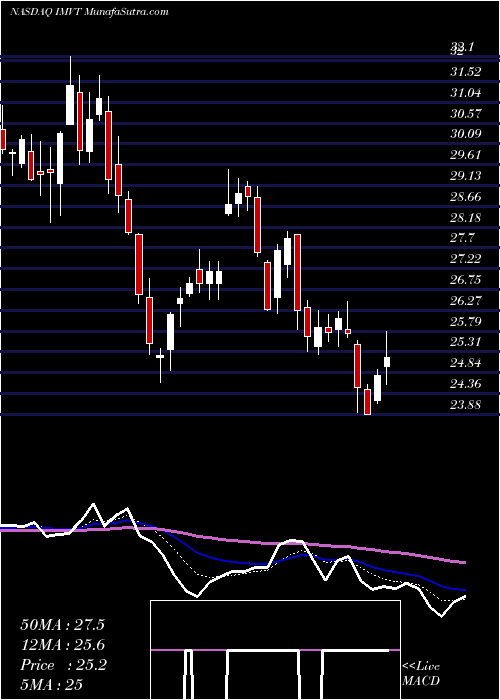Click the NASDAQ IMVT MunafaSutra.com title

89,12
